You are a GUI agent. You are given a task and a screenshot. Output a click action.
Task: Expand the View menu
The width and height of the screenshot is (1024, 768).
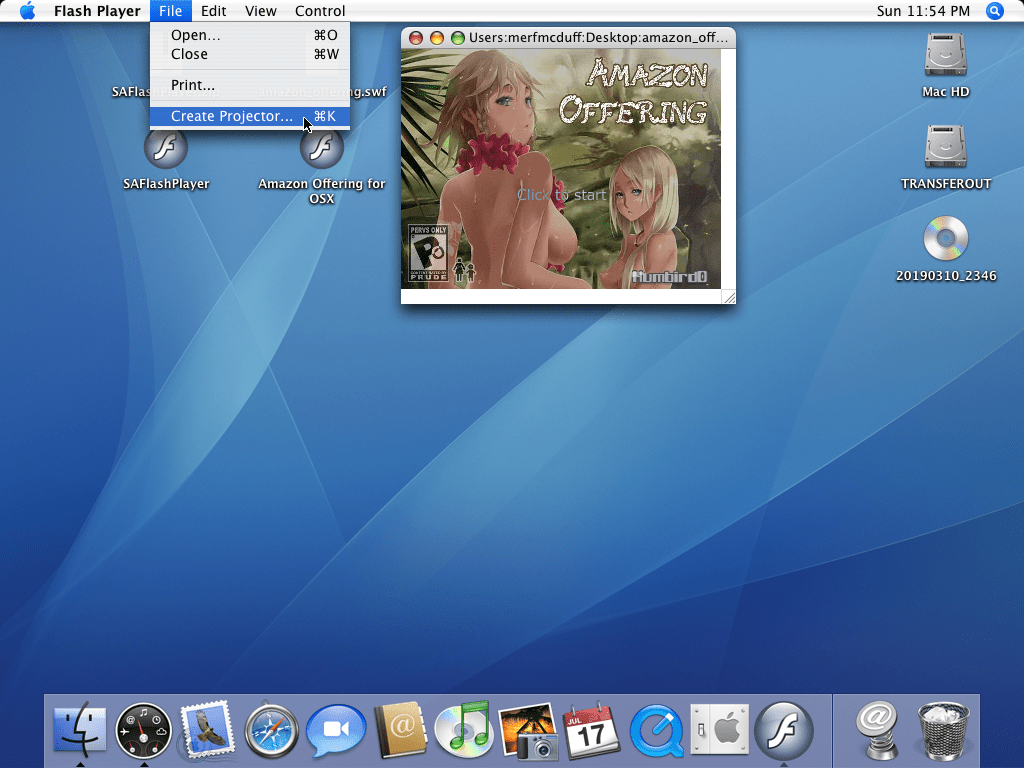coord(261,11)
